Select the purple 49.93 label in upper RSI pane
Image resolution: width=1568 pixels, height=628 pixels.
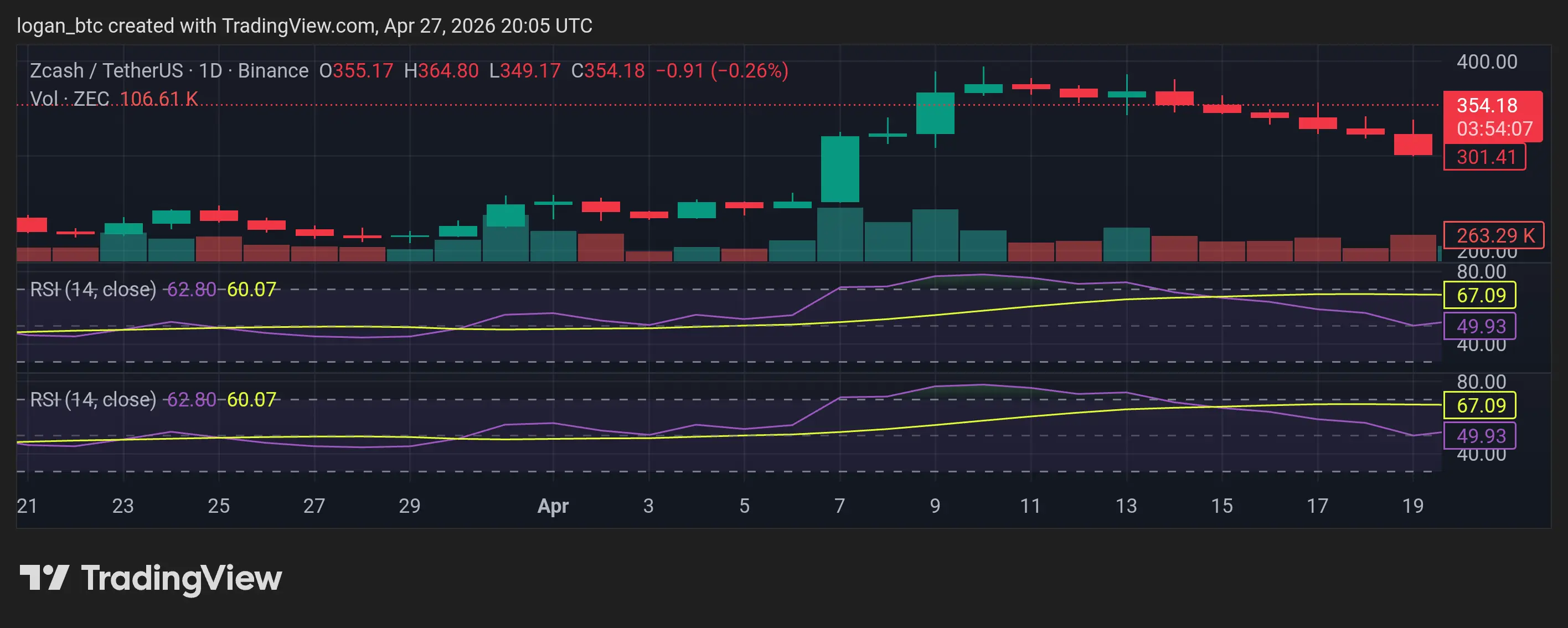(x=1480, y=326)
